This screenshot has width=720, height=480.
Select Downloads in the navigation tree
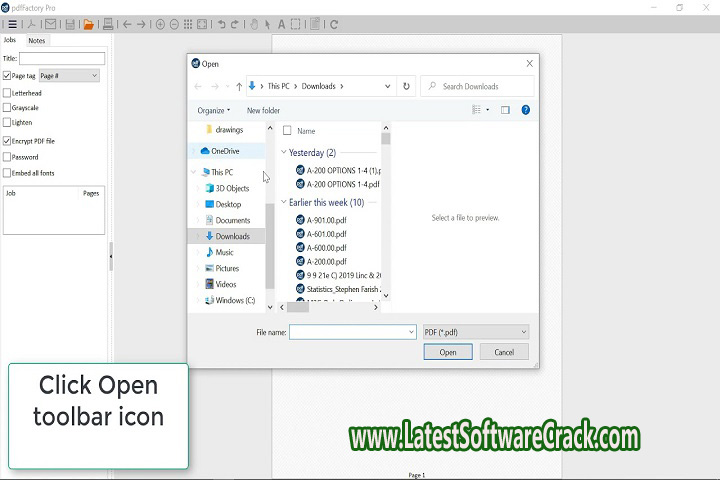point(232,236)
